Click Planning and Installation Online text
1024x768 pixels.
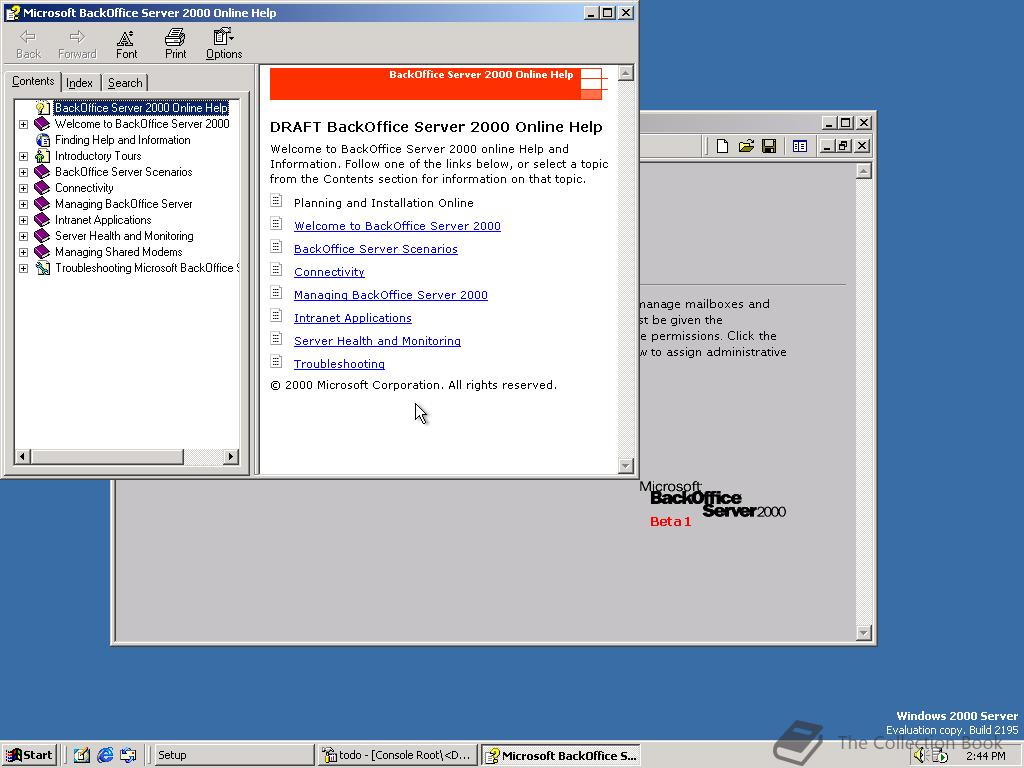(x=383, y=203)
